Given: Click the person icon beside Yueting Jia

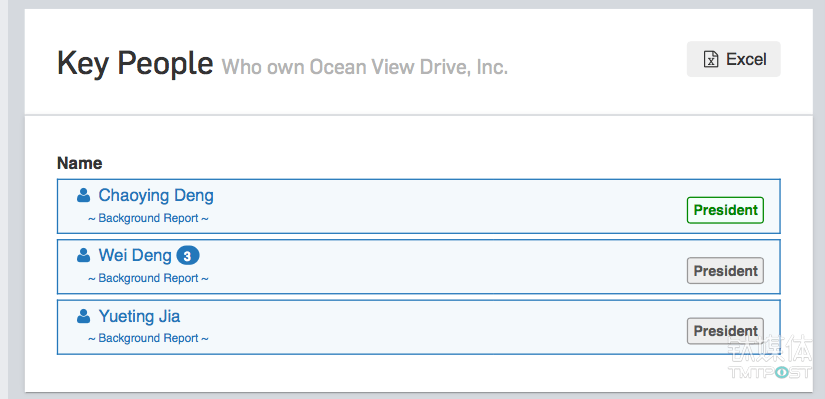Looking at the screenshot, I should click(84, 316).
